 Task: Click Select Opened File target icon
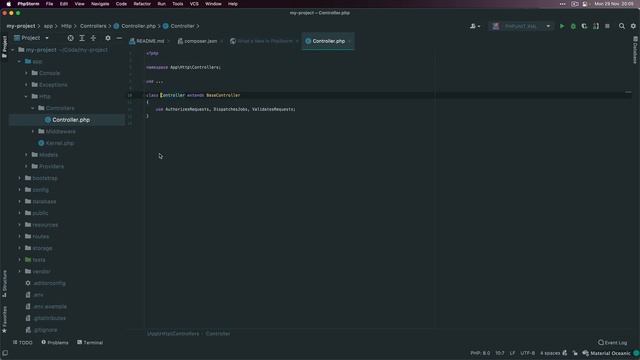coord(71,38)
